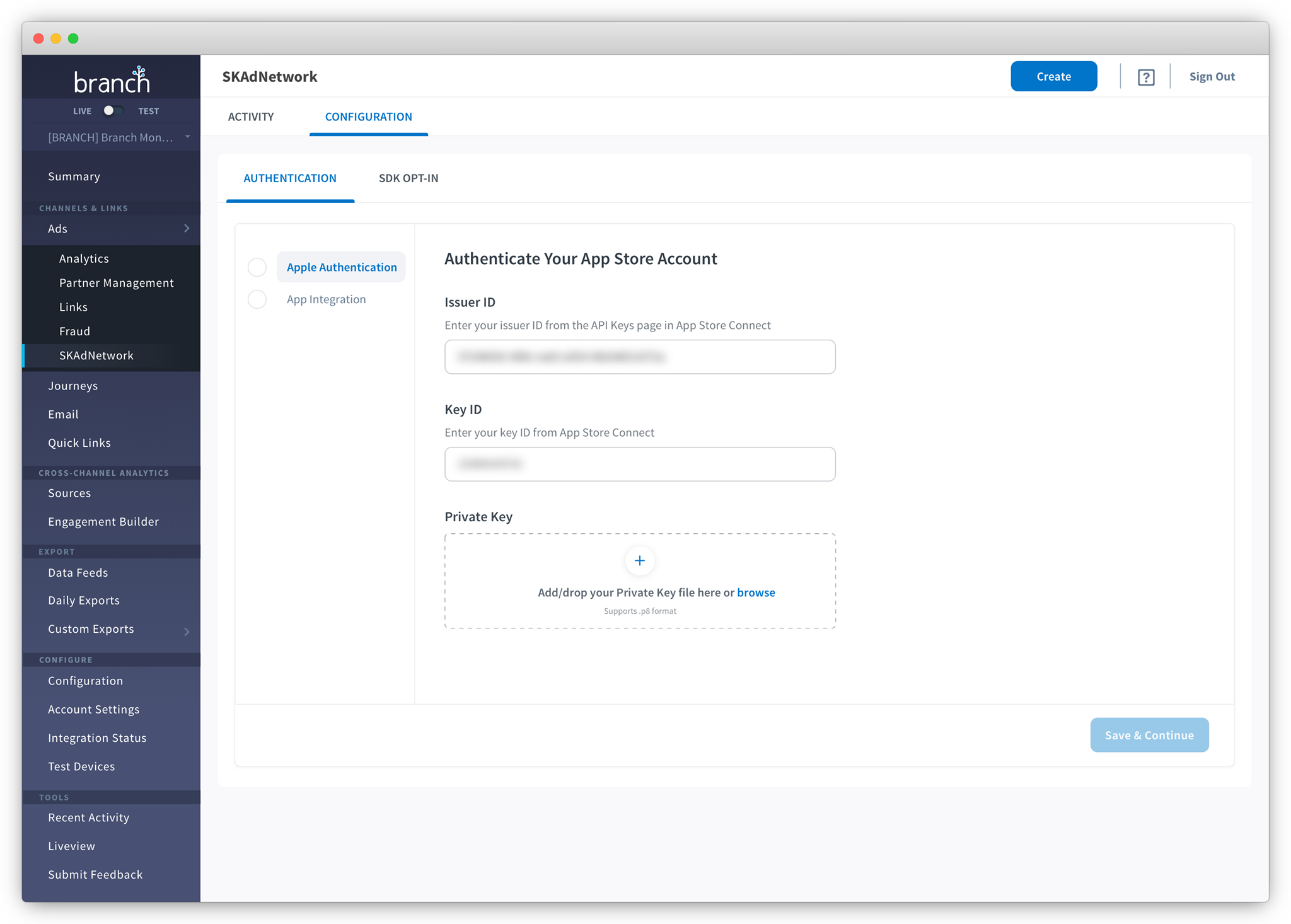Image resolution: width=1291 pixels, height=924 pixels.
Task: Open Fraud in the sidebar
Action: click(74, 331)
